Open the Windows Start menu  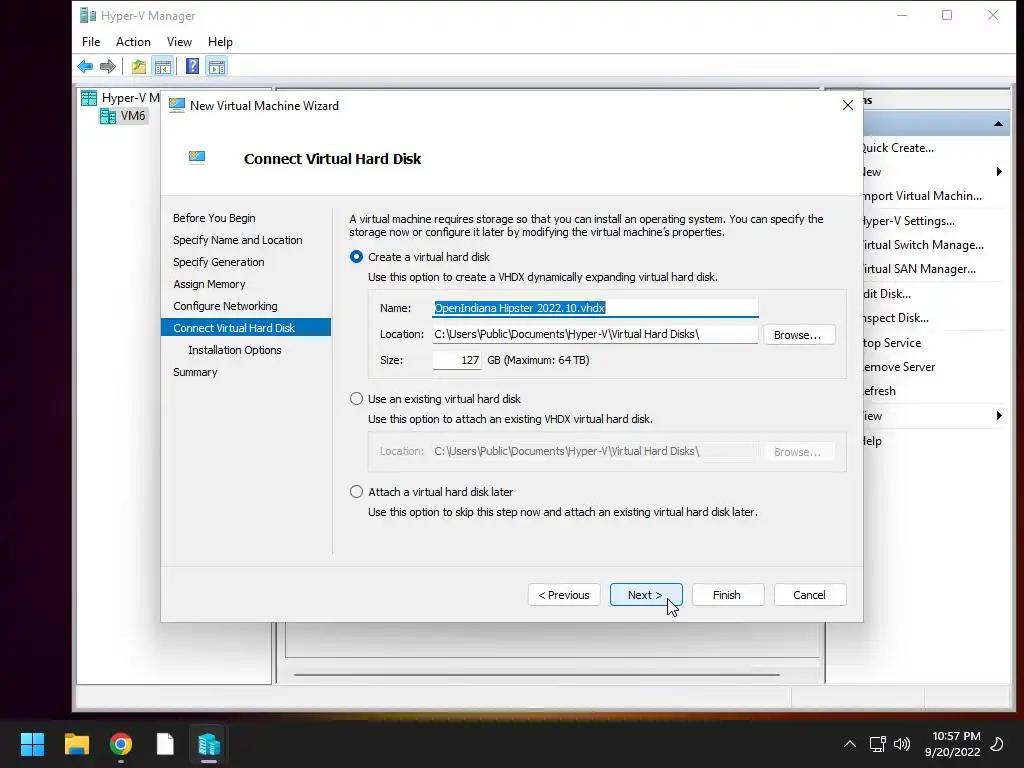(32, 744)
